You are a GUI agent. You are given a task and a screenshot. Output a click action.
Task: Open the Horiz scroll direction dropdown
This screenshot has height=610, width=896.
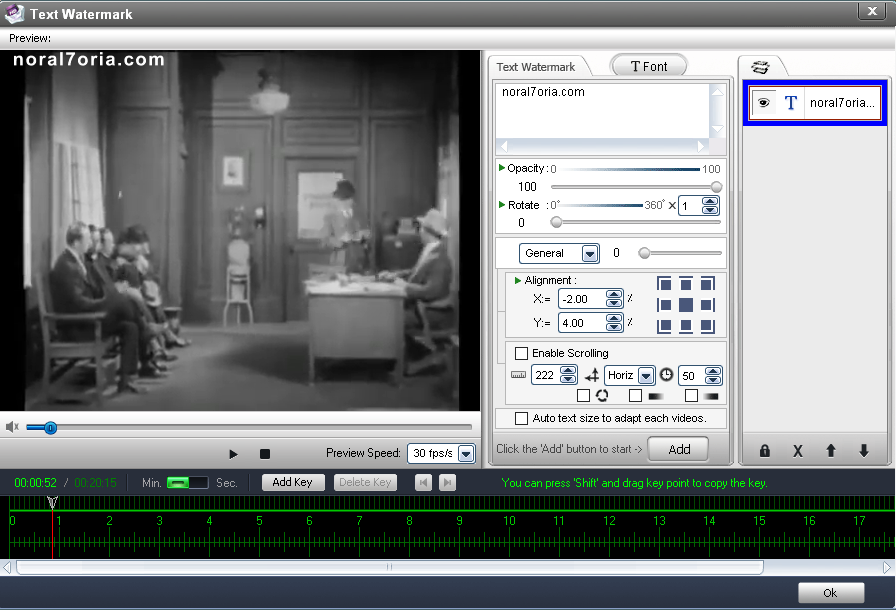[x=646, y=376]
